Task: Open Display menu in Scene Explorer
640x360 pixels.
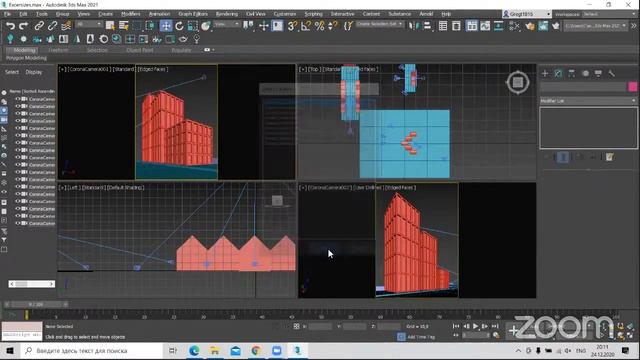Action: pyautogui.click(x=33, y=72)
